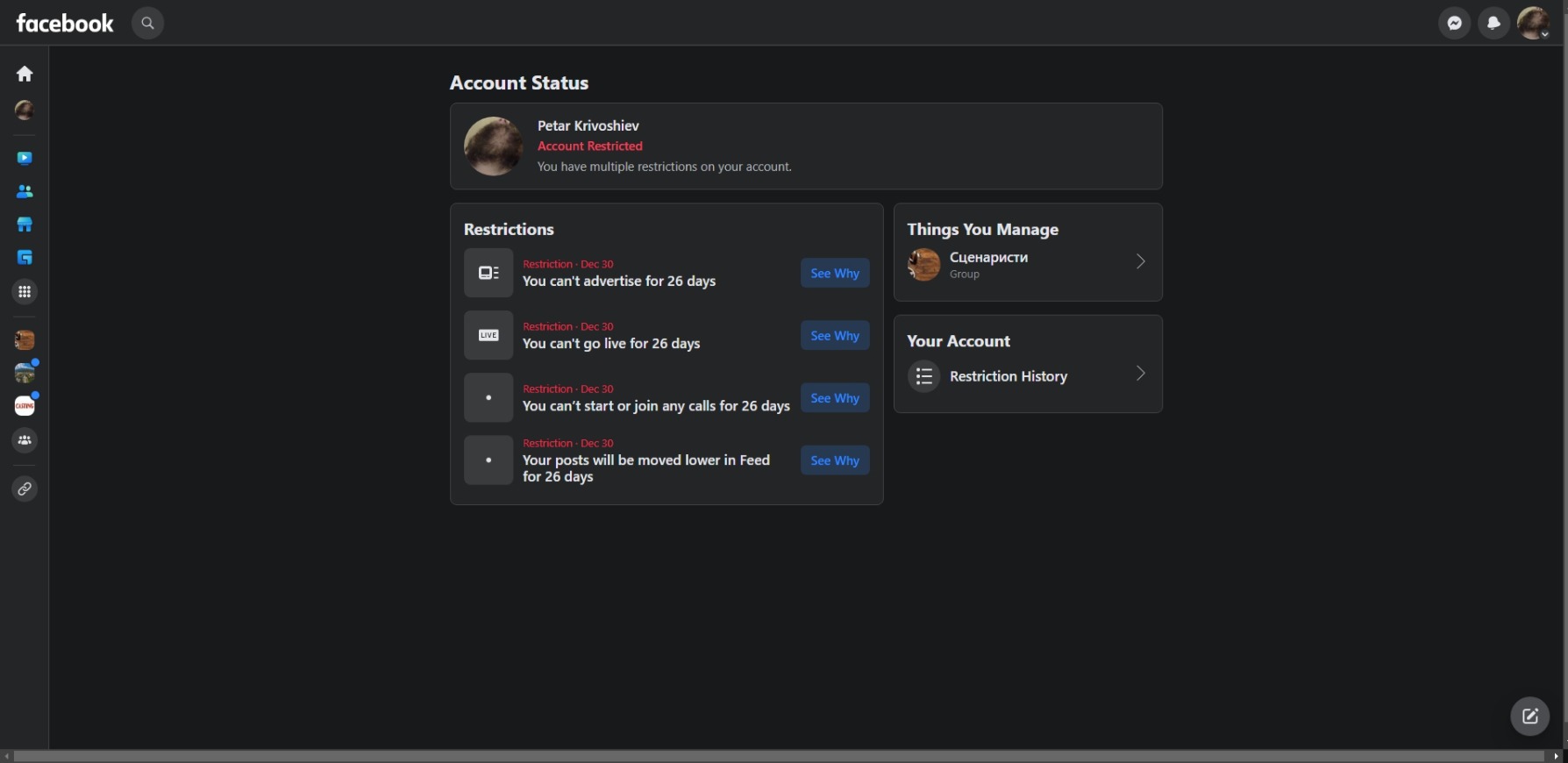Click the Petar Krivoshiev name
This screenshot has width=1568, height=763.
pyautogui.click(x=588, y=125)
